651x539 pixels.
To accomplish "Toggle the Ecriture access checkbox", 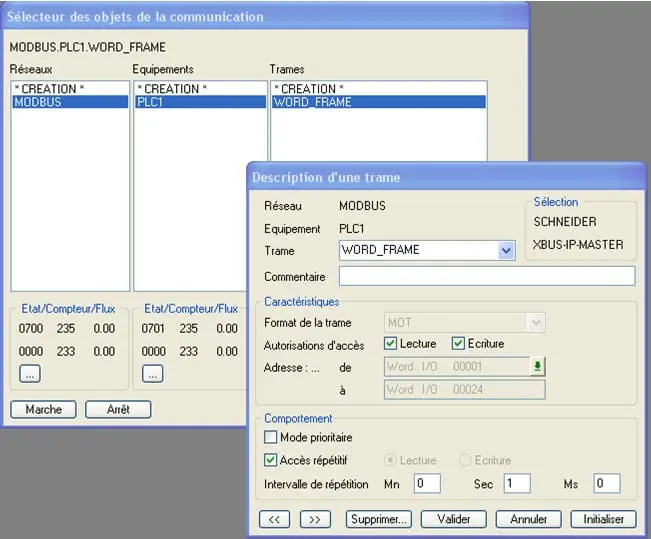I will coord(459,344).
